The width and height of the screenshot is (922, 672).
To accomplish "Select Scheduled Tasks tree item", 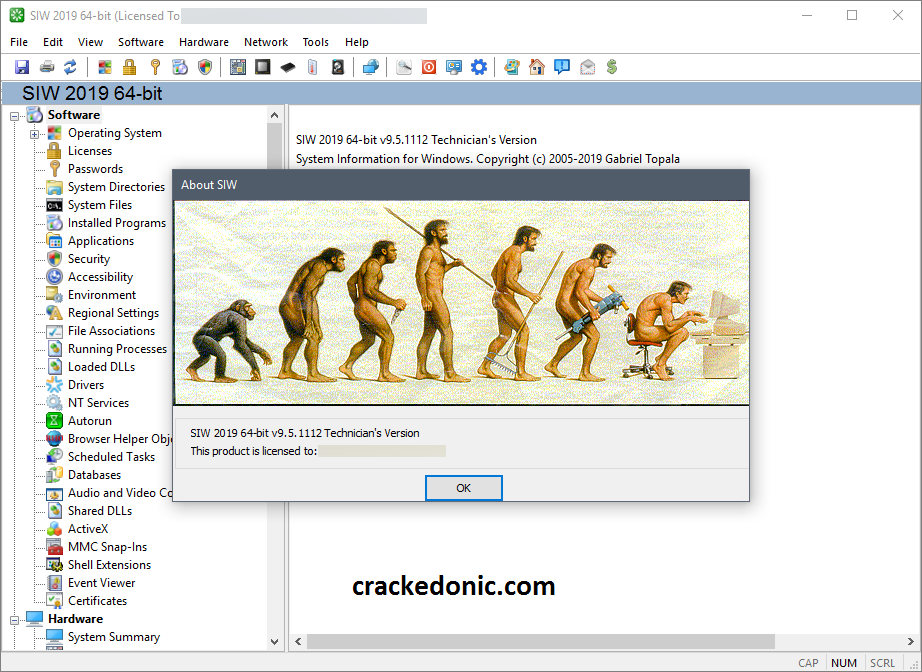I will point(111,457).
